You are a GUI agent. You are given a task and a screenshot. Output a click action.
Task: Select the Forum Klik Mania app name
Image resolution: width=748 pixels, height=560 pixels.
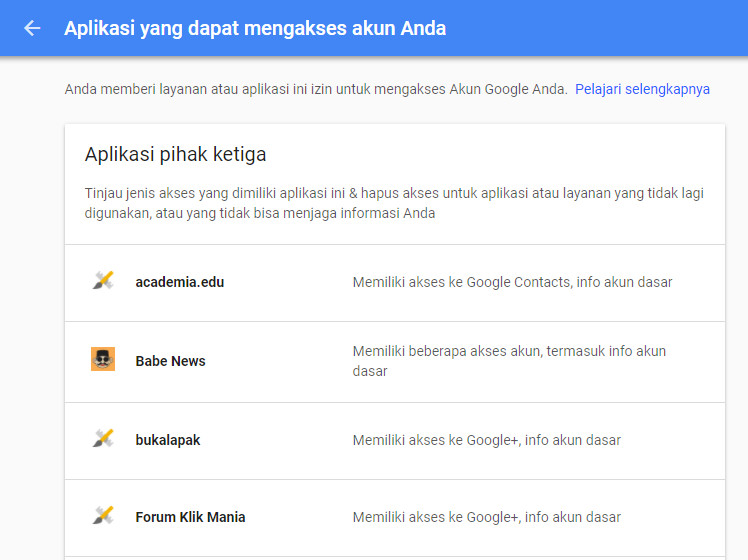pyautogui.click(x=190, y=517)
